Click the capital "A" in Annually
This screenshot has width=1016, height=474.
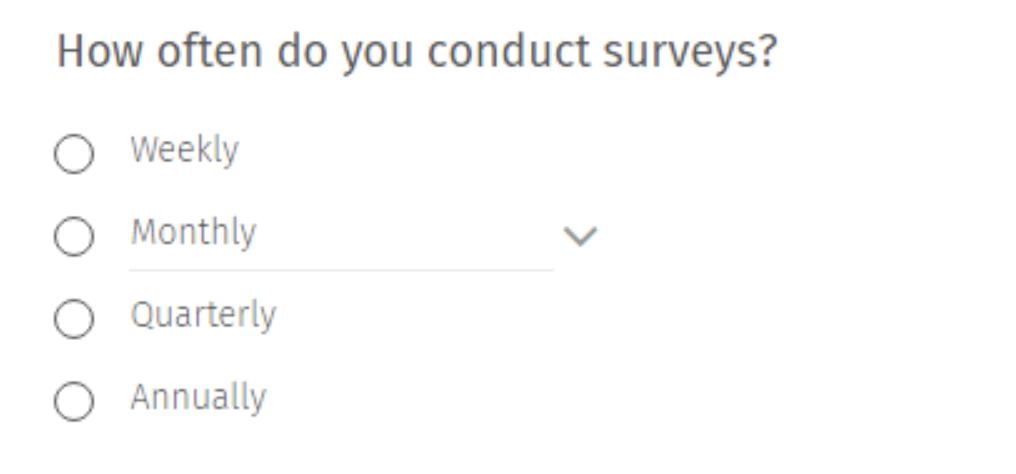(x=140, y=397)
